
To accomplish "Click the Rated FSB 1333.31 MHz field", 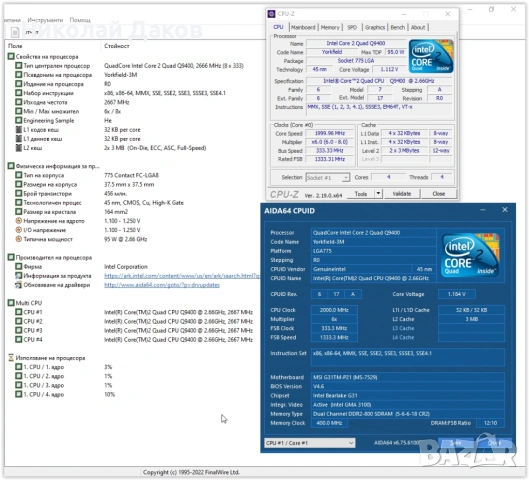I will click(330, 159).
